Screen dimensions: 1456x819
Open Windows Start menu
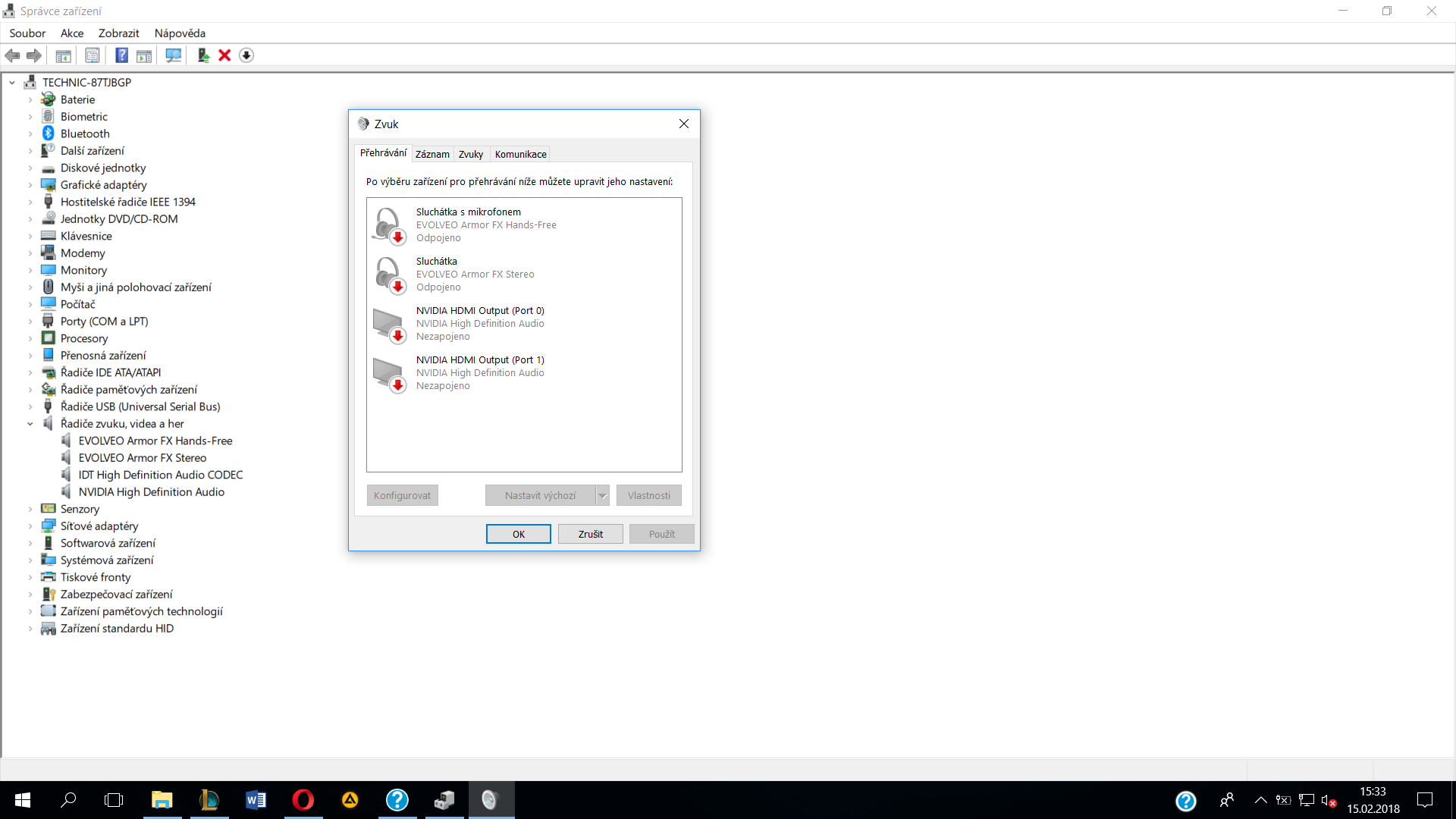pos(23,800)
